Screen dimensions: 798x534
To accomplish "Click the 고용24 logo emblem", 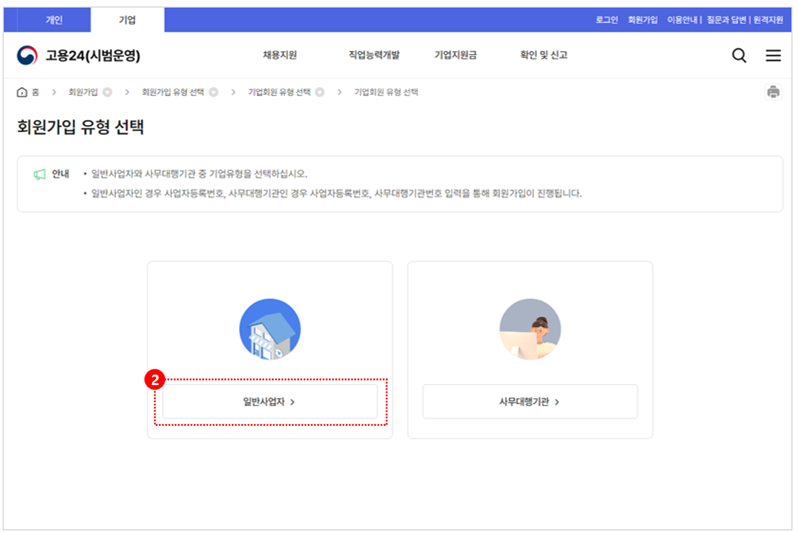I will (27, 56).
